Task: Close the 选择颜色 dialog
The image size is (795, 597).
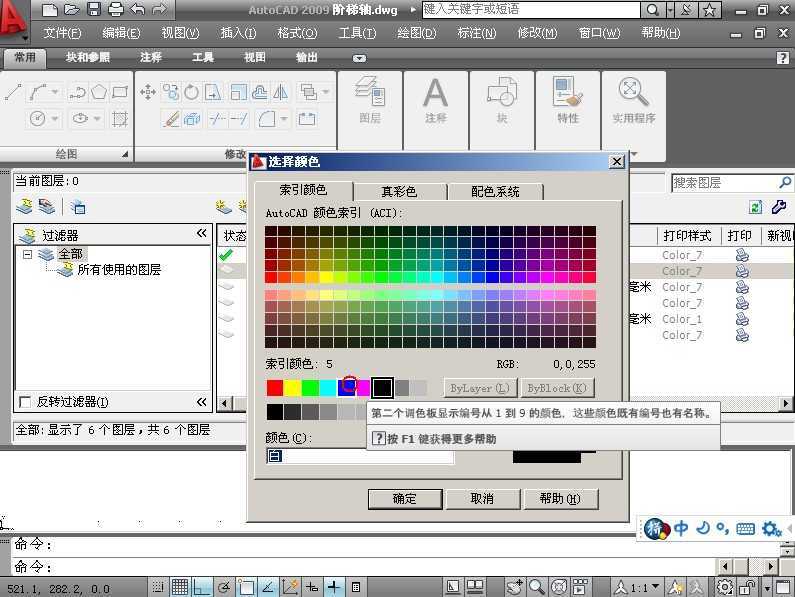Action: (616, 162)
